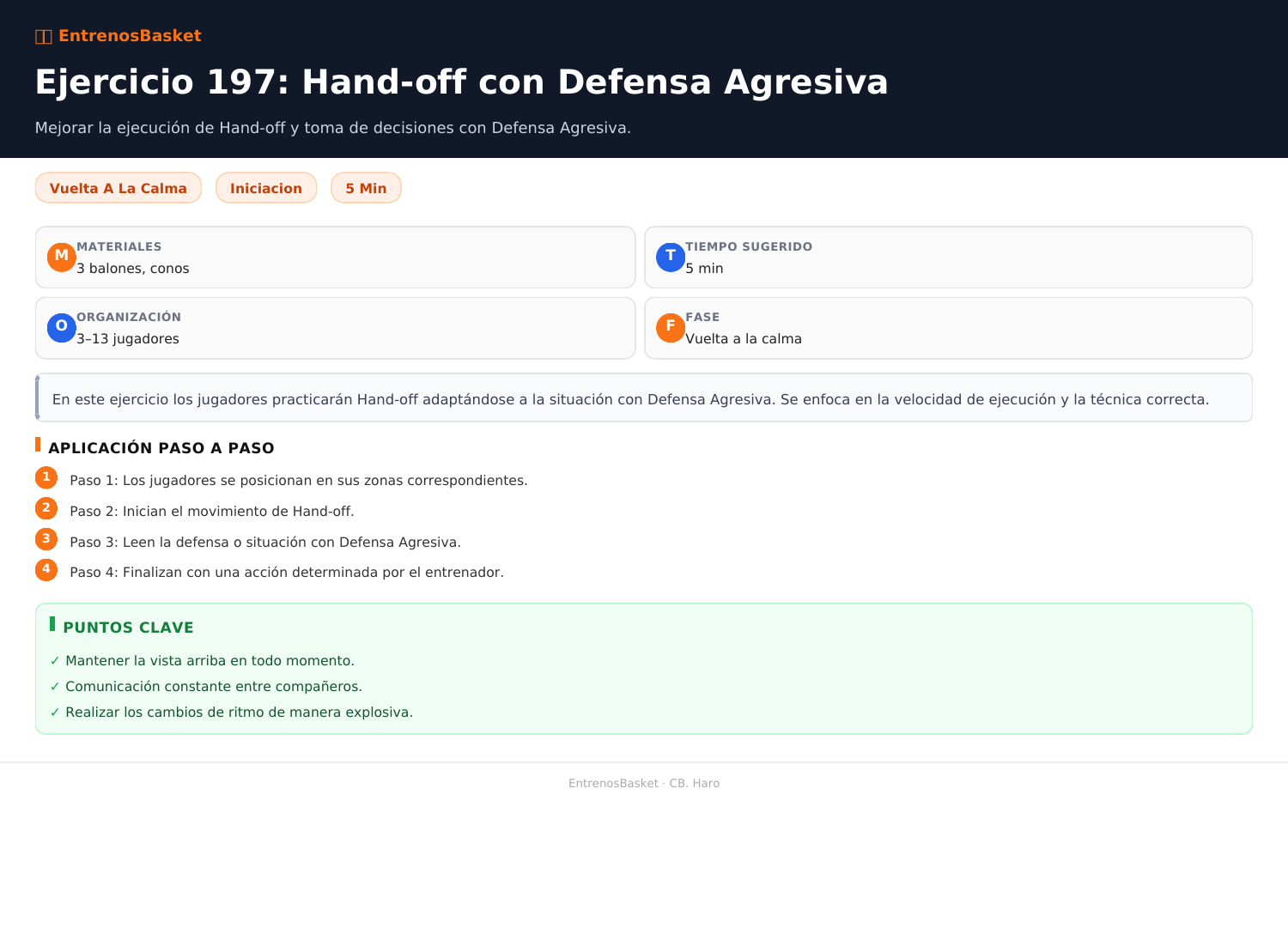The image size is (1288, 934).
Task: Click the subtitle starting "Mejorar la ejecución de Hand-off"
Action: [333, 128]
